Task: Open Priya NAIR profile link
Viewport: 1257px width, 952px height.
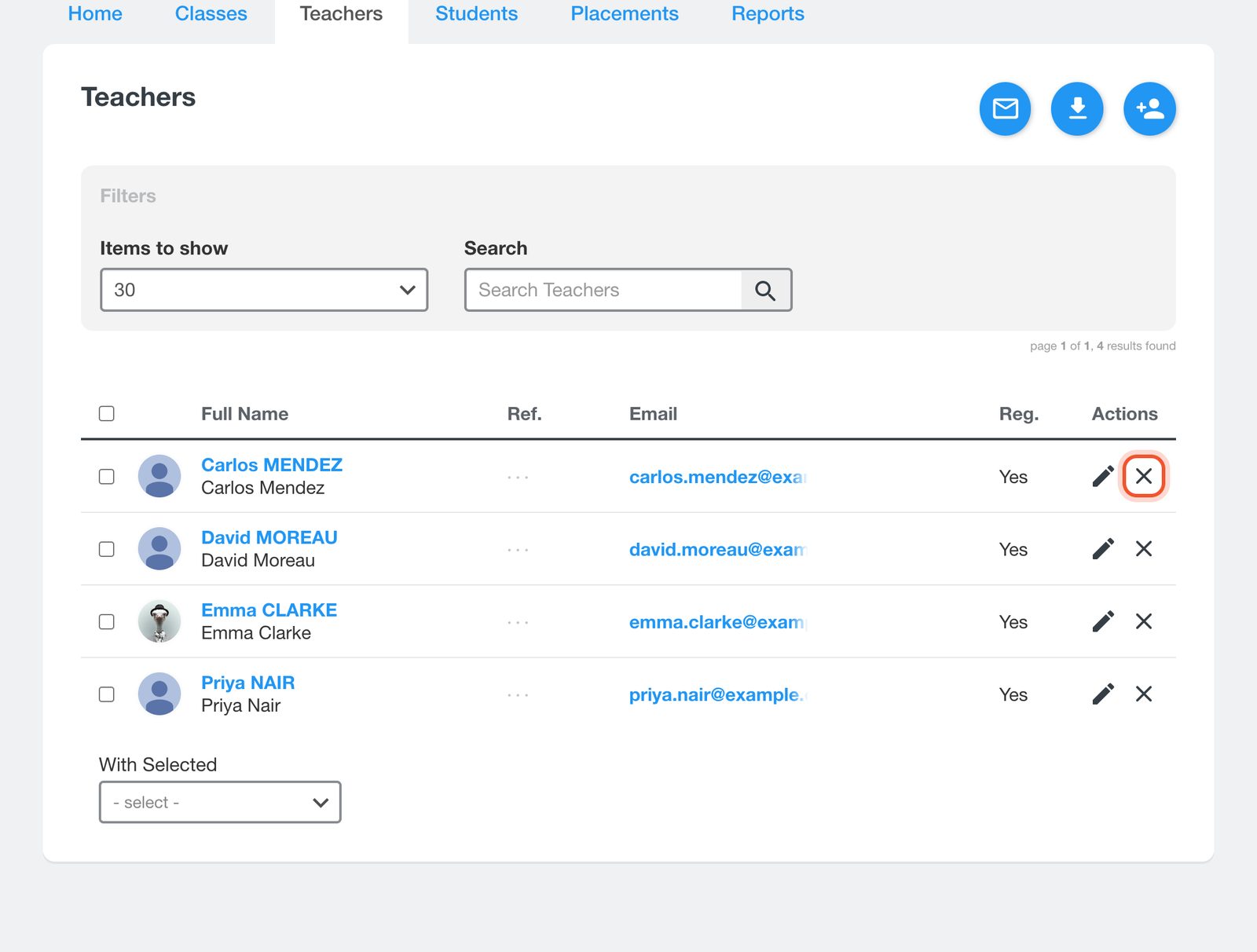Action: (x=248, y=683)
